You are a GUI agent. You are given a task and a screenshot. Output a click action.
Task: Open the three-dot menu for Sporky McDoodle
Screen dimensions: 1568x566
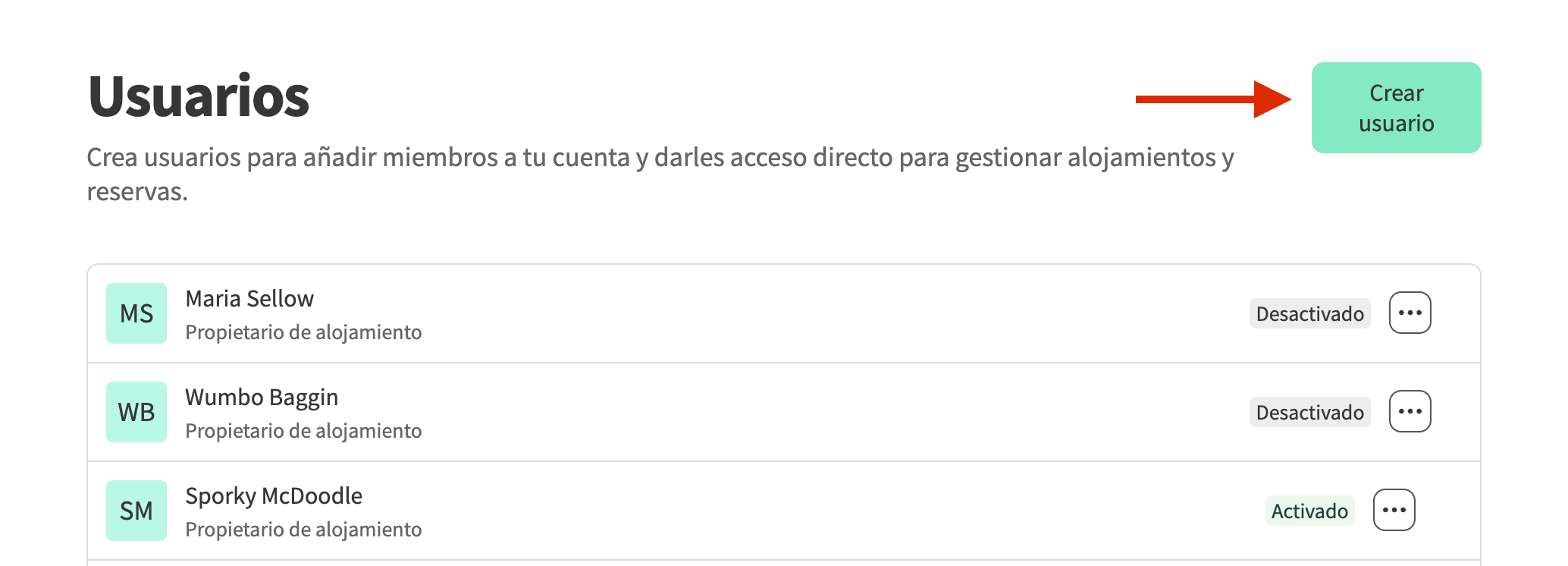[1394, 510]
